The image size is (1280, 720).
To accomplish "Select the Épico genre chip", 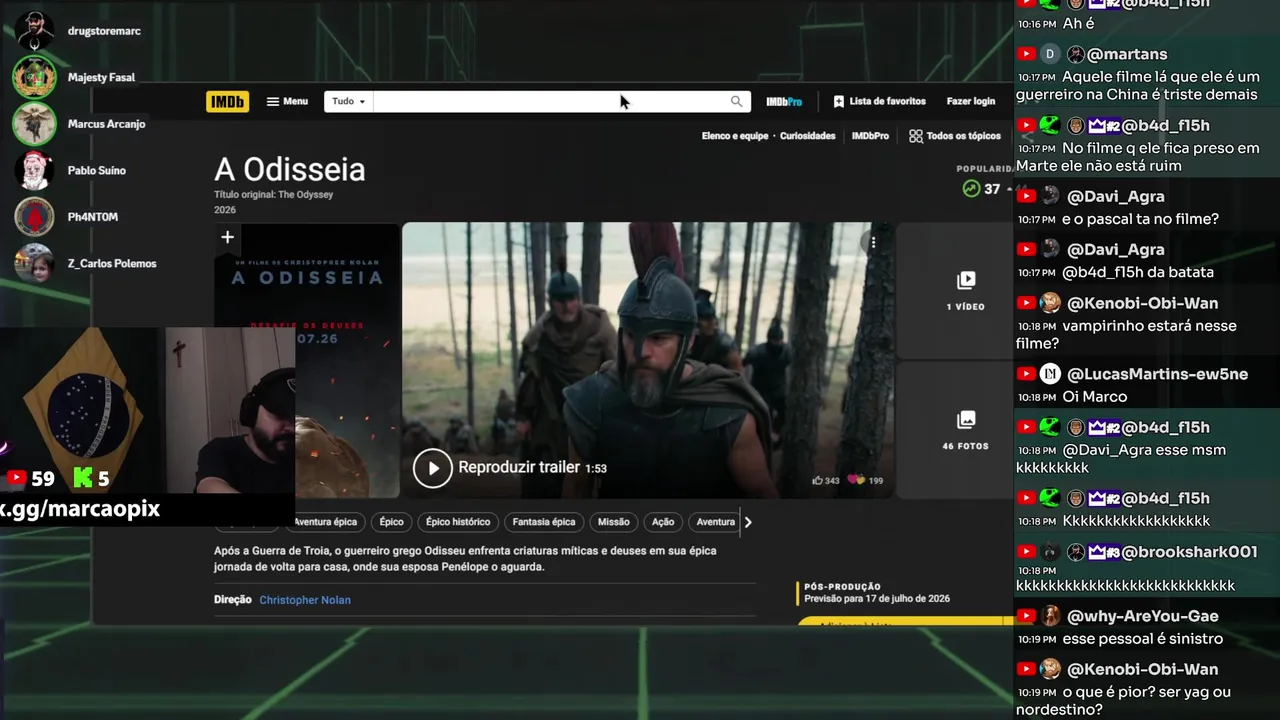I will coord(391,522).
